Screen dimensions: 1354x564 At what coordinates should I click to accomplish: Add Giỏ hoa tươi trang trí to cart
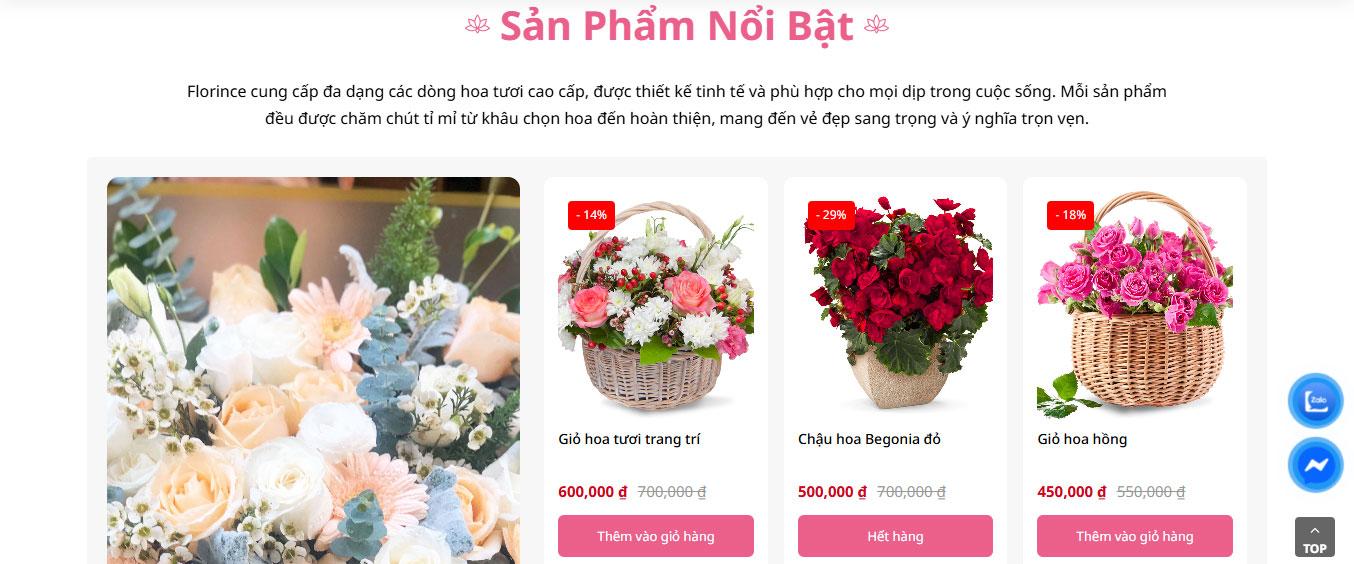[656, 536]
